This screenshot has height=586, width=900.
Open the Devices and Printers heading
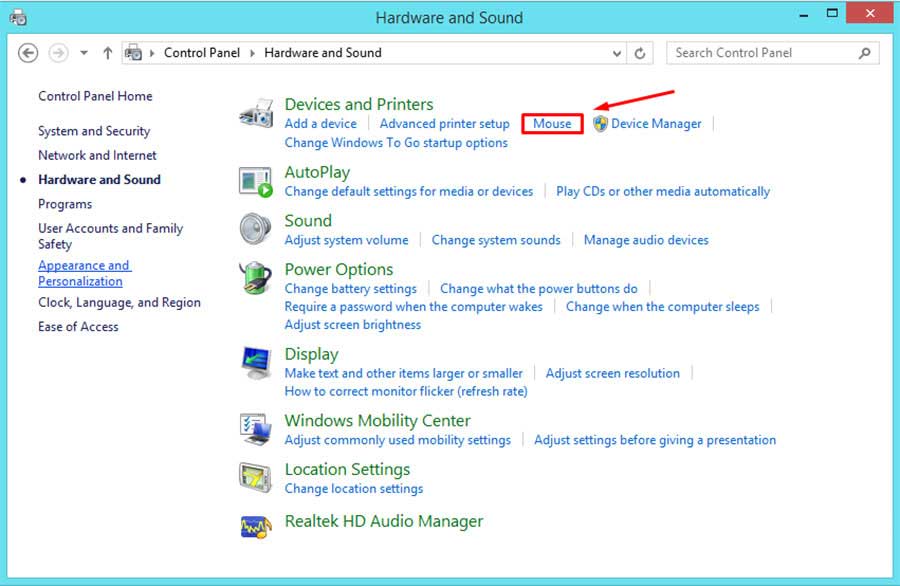tap(359, 104)
